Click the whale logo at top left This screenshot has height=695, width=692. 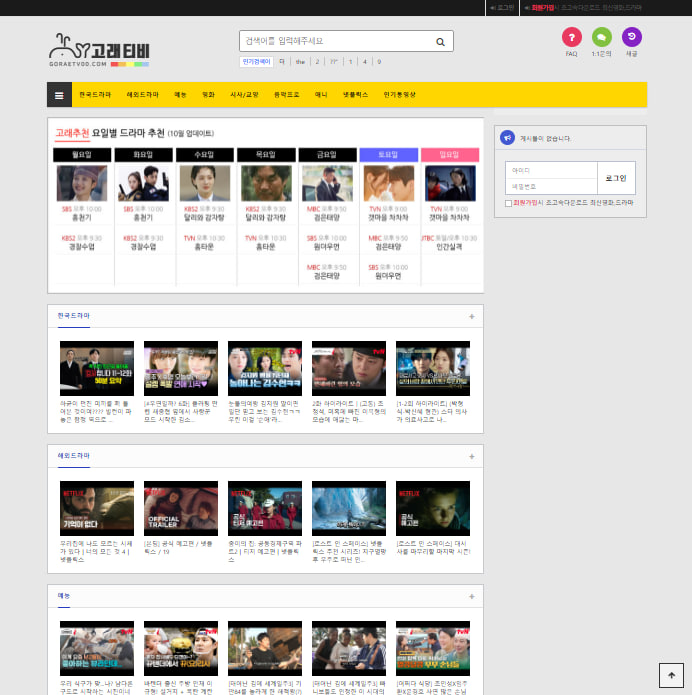point(99,50)
